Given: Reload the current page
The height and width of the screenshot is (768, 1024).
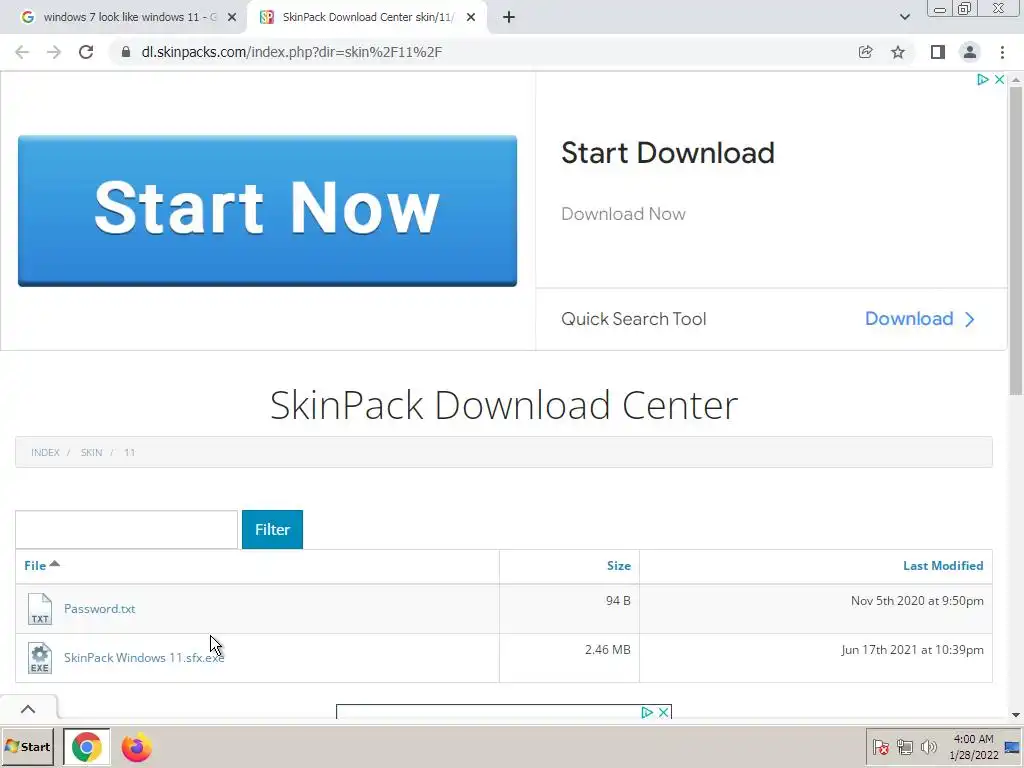Looking at the screenshot, I should [86, 52].
